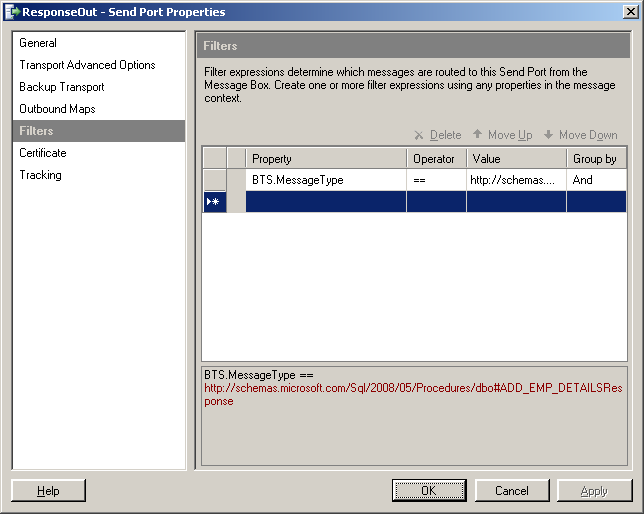Click the send port icon in title bar
The image size is (644, 514).
[x=12, y=12]
